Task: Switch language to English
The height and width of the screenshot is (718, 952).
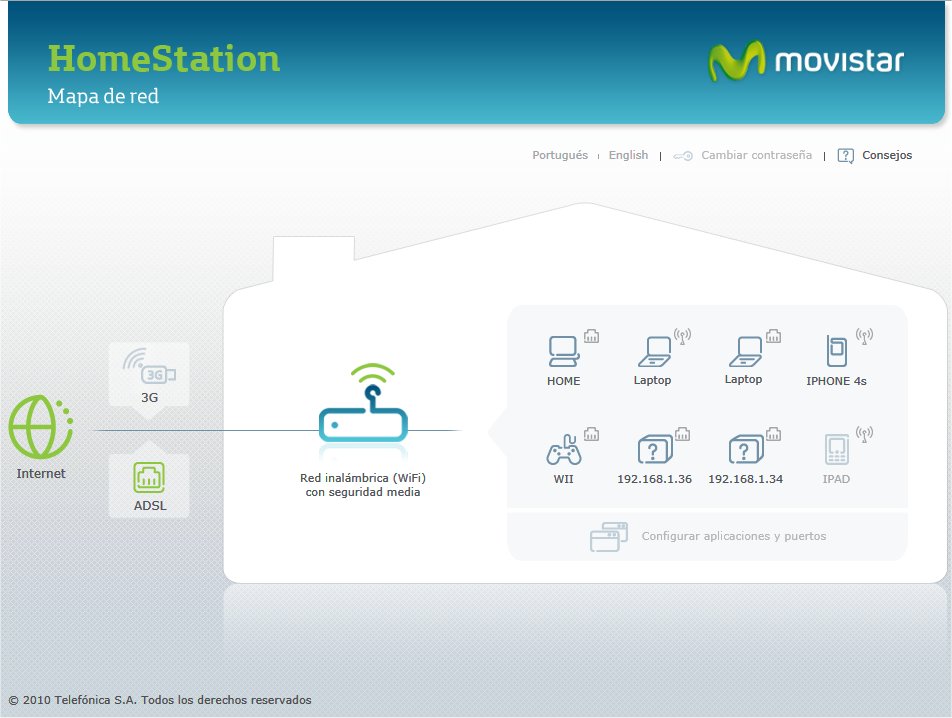Action: point(628,155)
